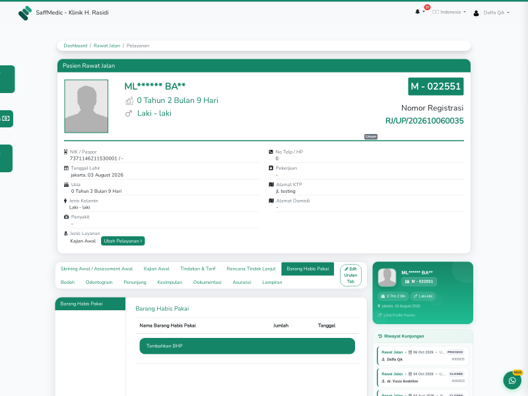Click the registration number RJ/UP/202610060035
The height and width of the screenshot is (396, 528).
pos(424,121)
